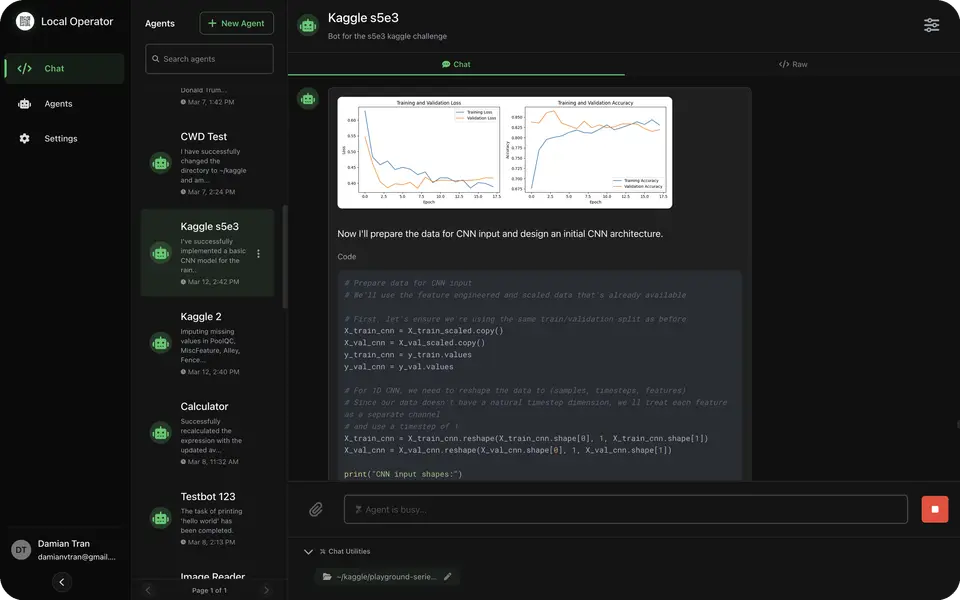Open the chat options sliders icon

(931, 25)
